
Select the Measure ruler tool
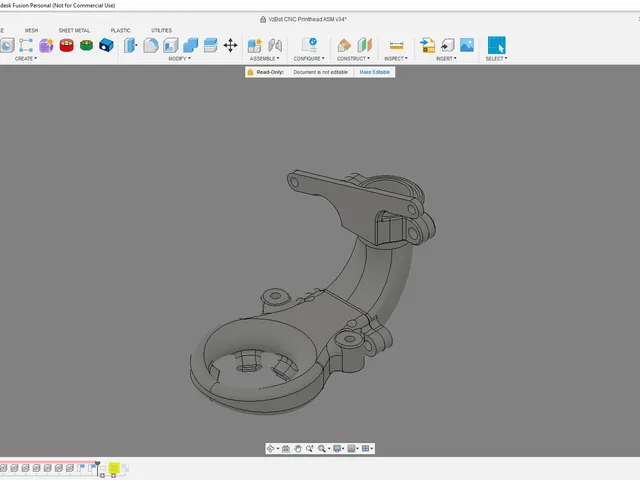coord(396,45)
